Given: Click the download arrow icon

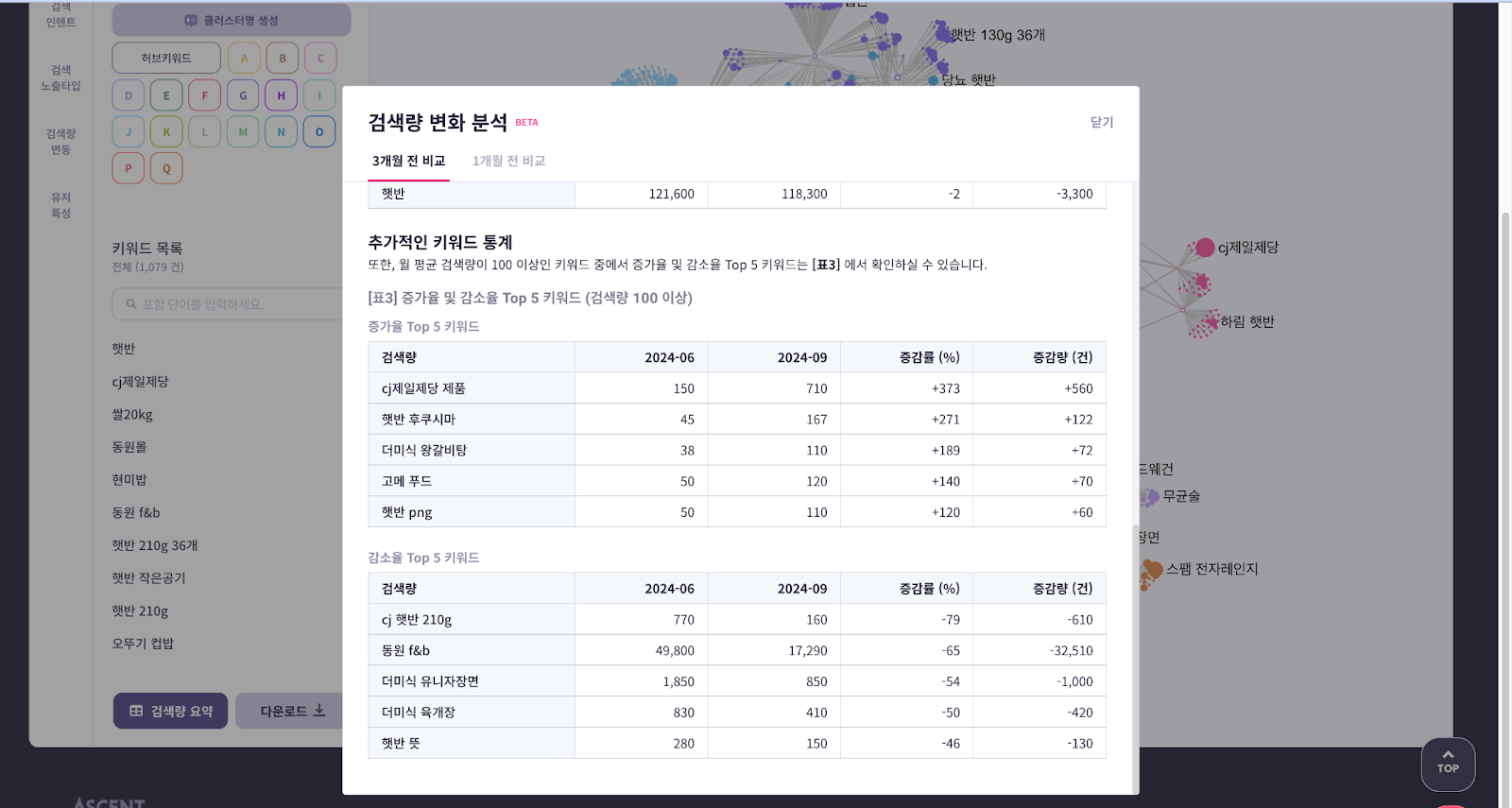Looking at the screenshot, I should [x=319, y=710].
